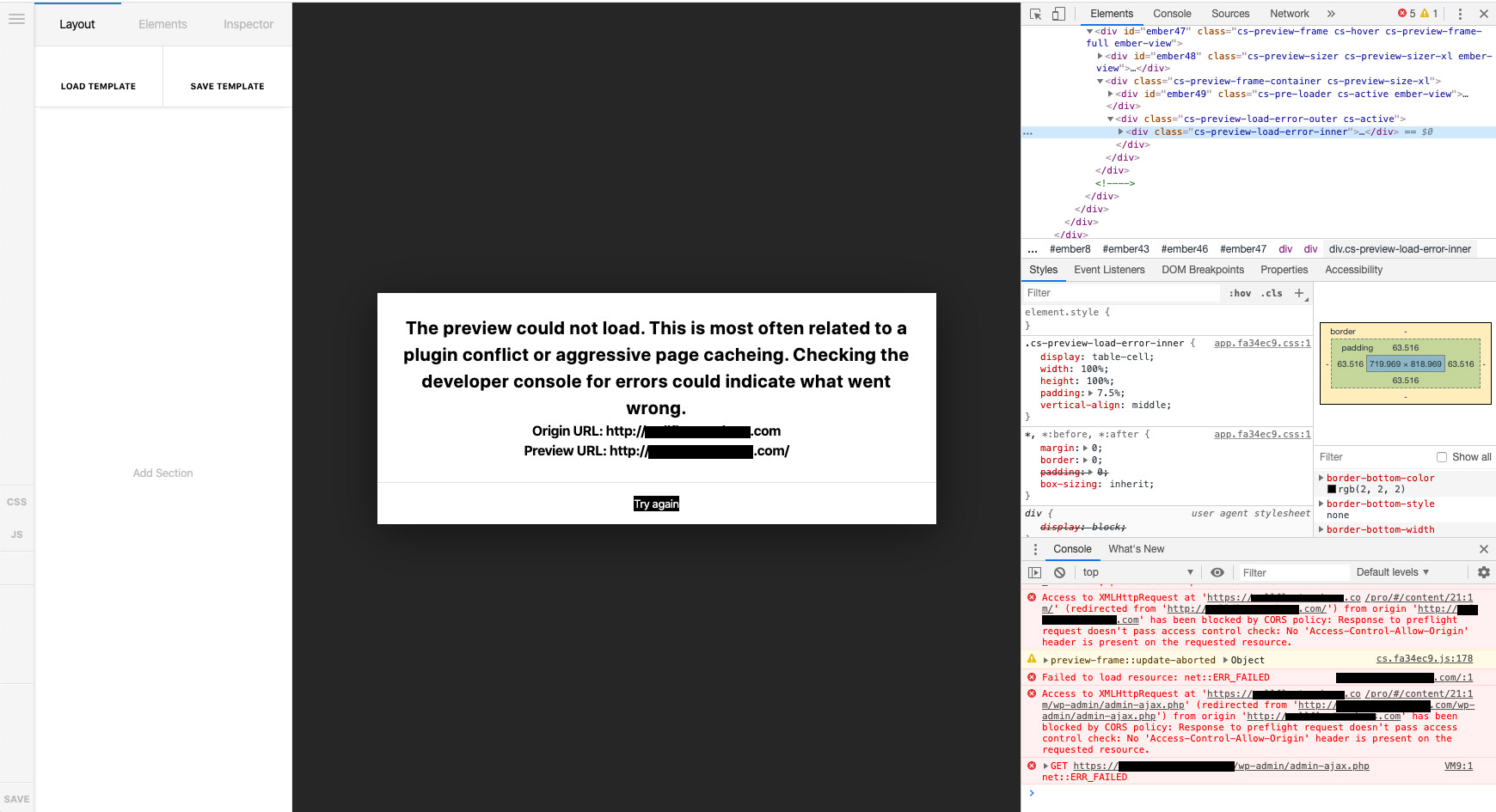Image resolution: width=1496 pixels, height=812 pixels.
Task: Open console settings gear
Action: [x=1483, y=572]
